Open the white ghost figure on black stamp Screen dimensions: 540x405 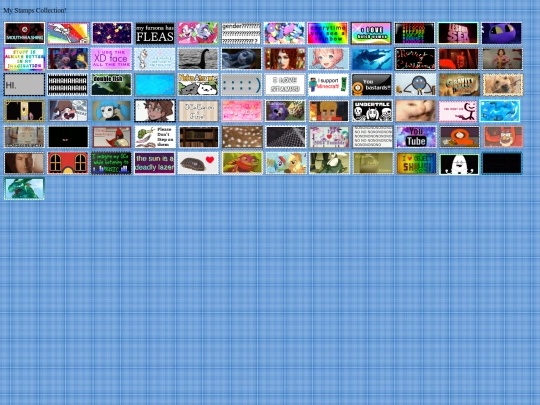(459, 163)
